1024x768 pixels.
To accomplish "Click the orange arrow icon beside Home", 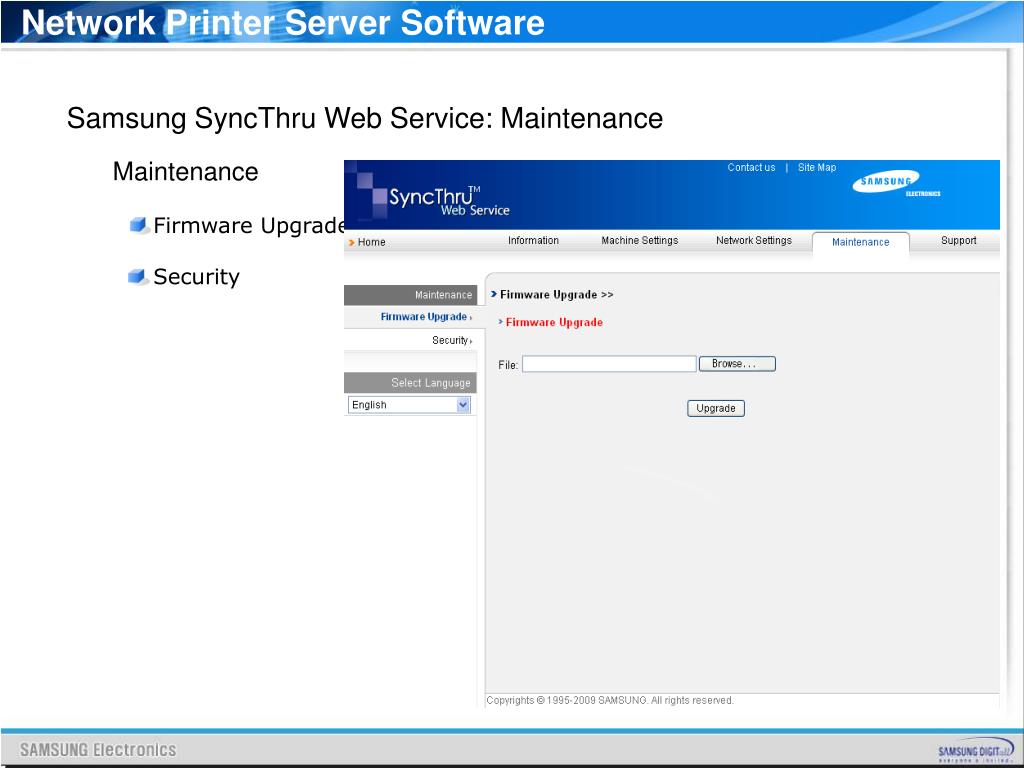I will pyautogui.click(x=351, y=242).
